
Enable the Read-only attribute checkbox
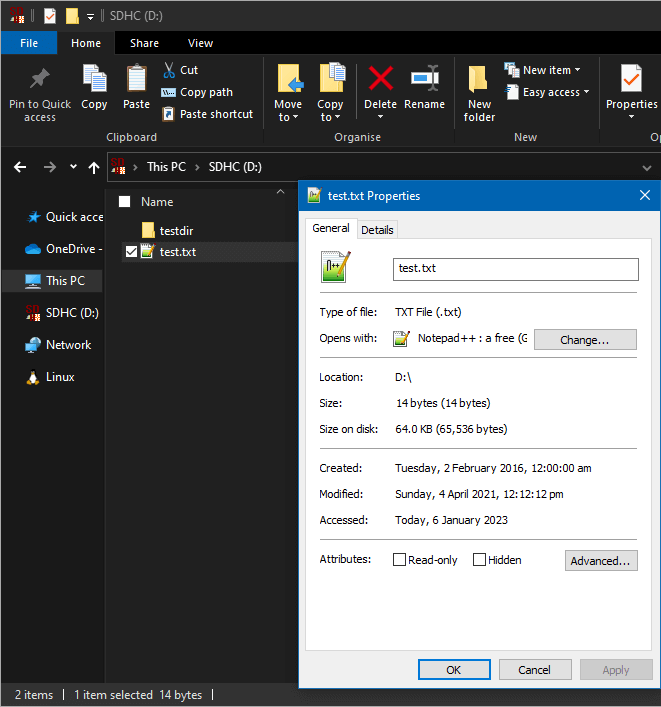400,560
